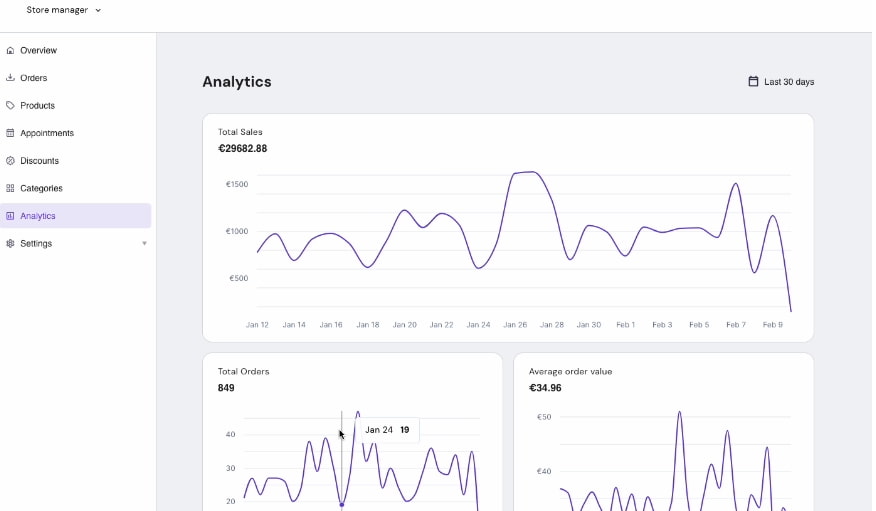Image resolution: width=876 pixels, height=511 pixels.
Task: Go to the Orders page
Action: pos(34,78)
